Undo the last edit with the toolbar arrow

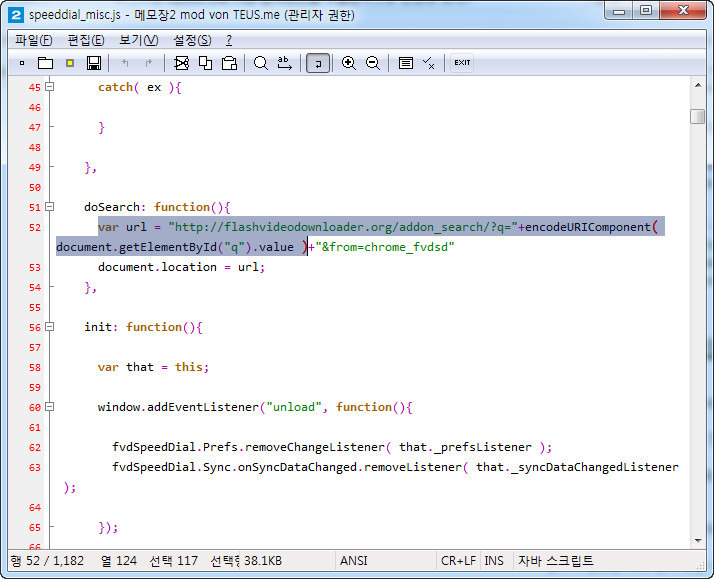125,63
